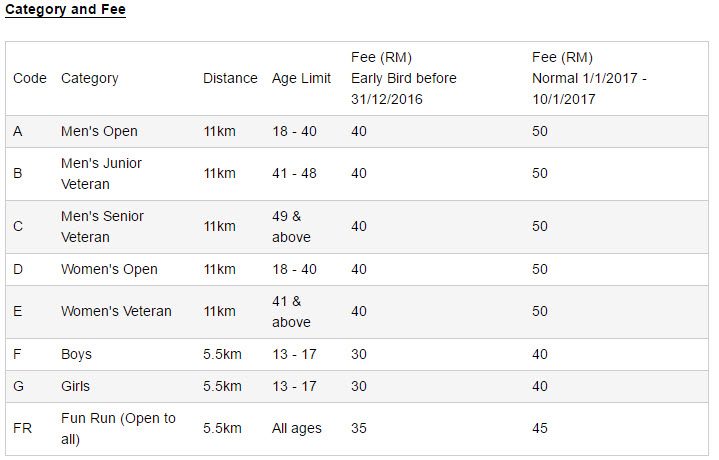Image resolution: width=719 pixels, height=460 pixels.
Task: Click the Men's Junior Veteran category cell
Action: click(101, 173)
